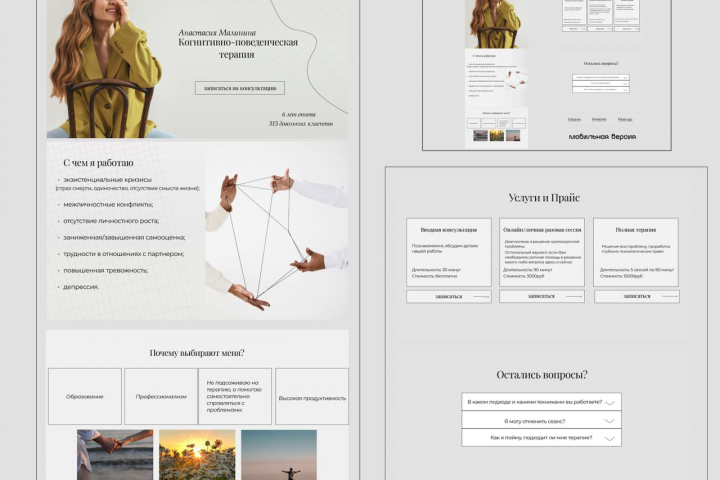Click the item "повышенная тревожность;"
The height and width of the screenshot is (480, 720).
point(106,271)
